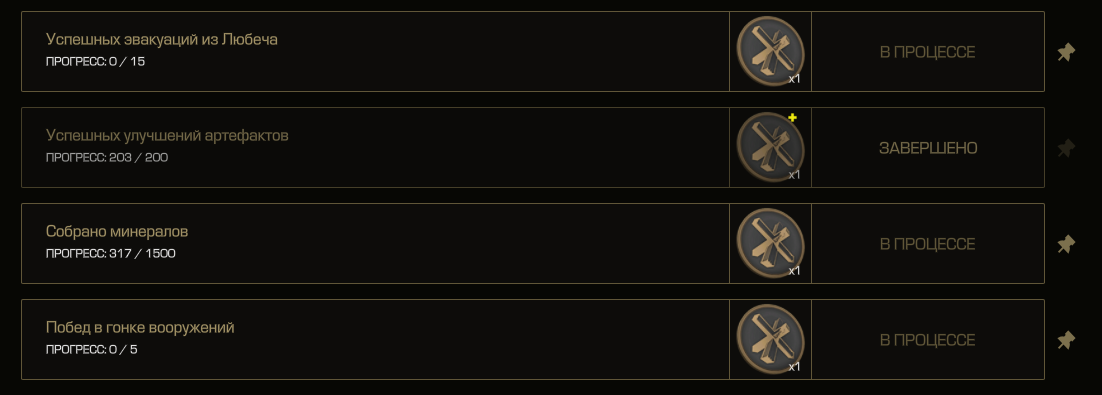
Task: Pin the Побед в гонке вооружений task
Action: 1066,340
